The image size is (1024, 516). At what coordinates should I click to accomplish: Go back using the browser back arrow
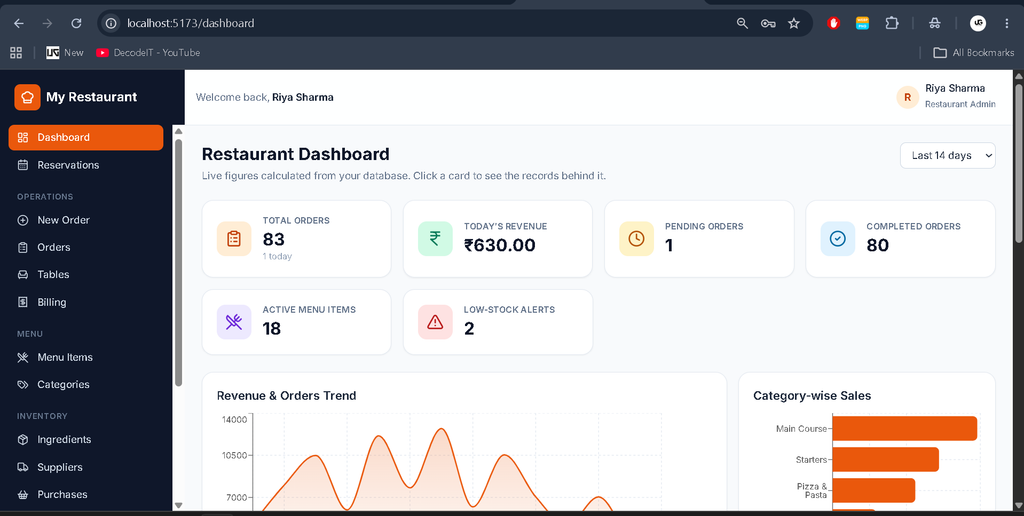tap(19, 24)
